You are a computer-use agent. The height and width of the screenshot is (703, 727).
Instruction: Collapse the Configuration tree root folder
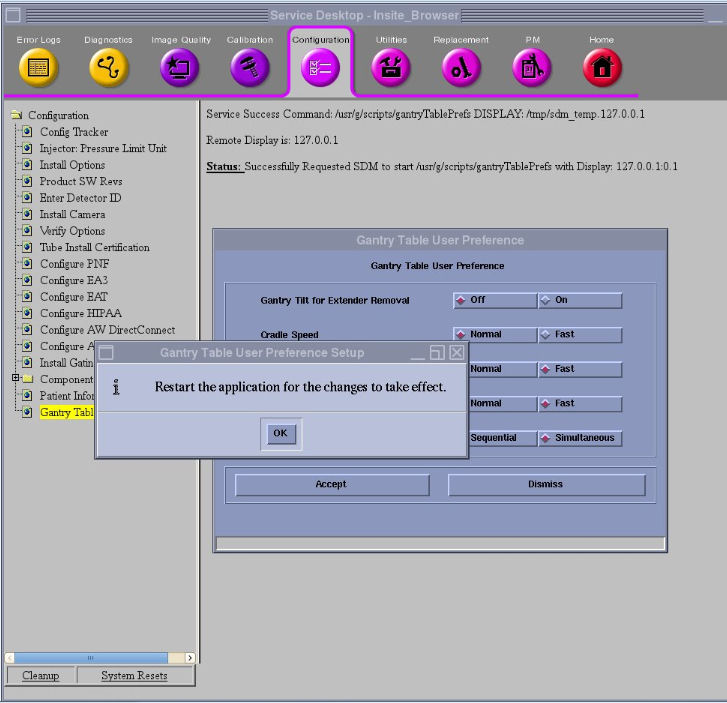click(16, 115)
